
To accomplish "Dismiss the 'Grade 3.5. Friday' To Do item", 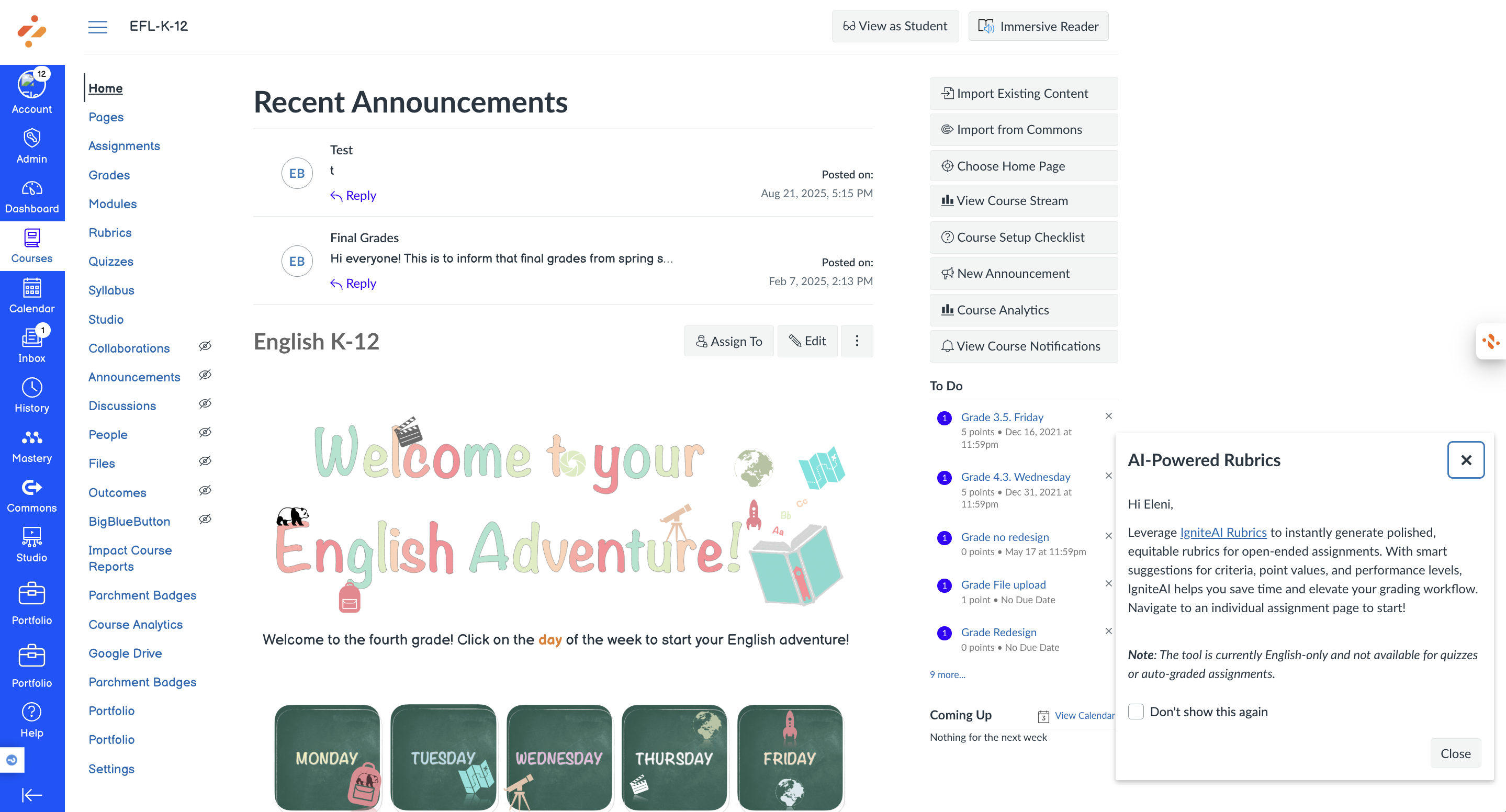I will click(1108, 416).
